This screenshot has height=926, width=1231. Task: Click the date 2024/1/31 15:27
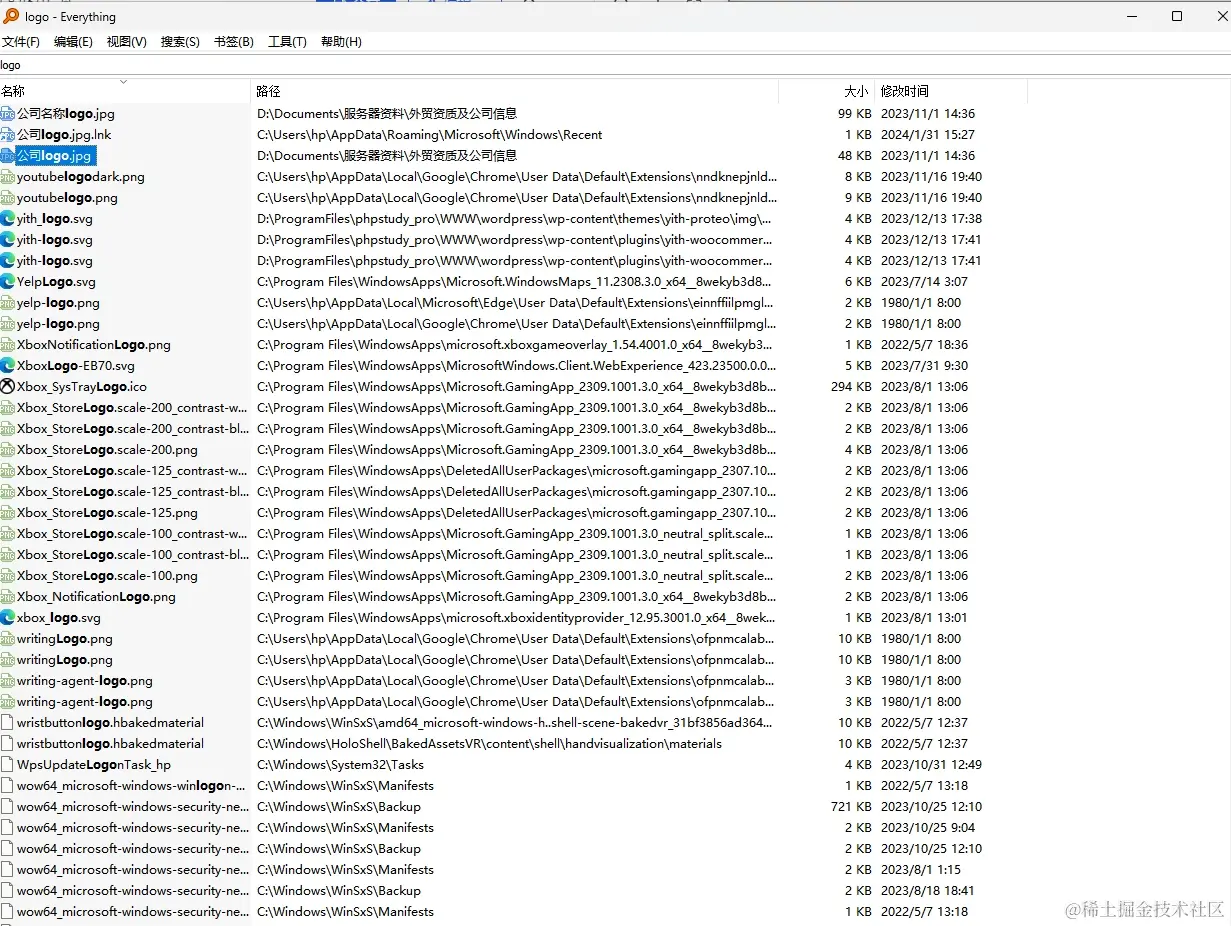point(928,135)
